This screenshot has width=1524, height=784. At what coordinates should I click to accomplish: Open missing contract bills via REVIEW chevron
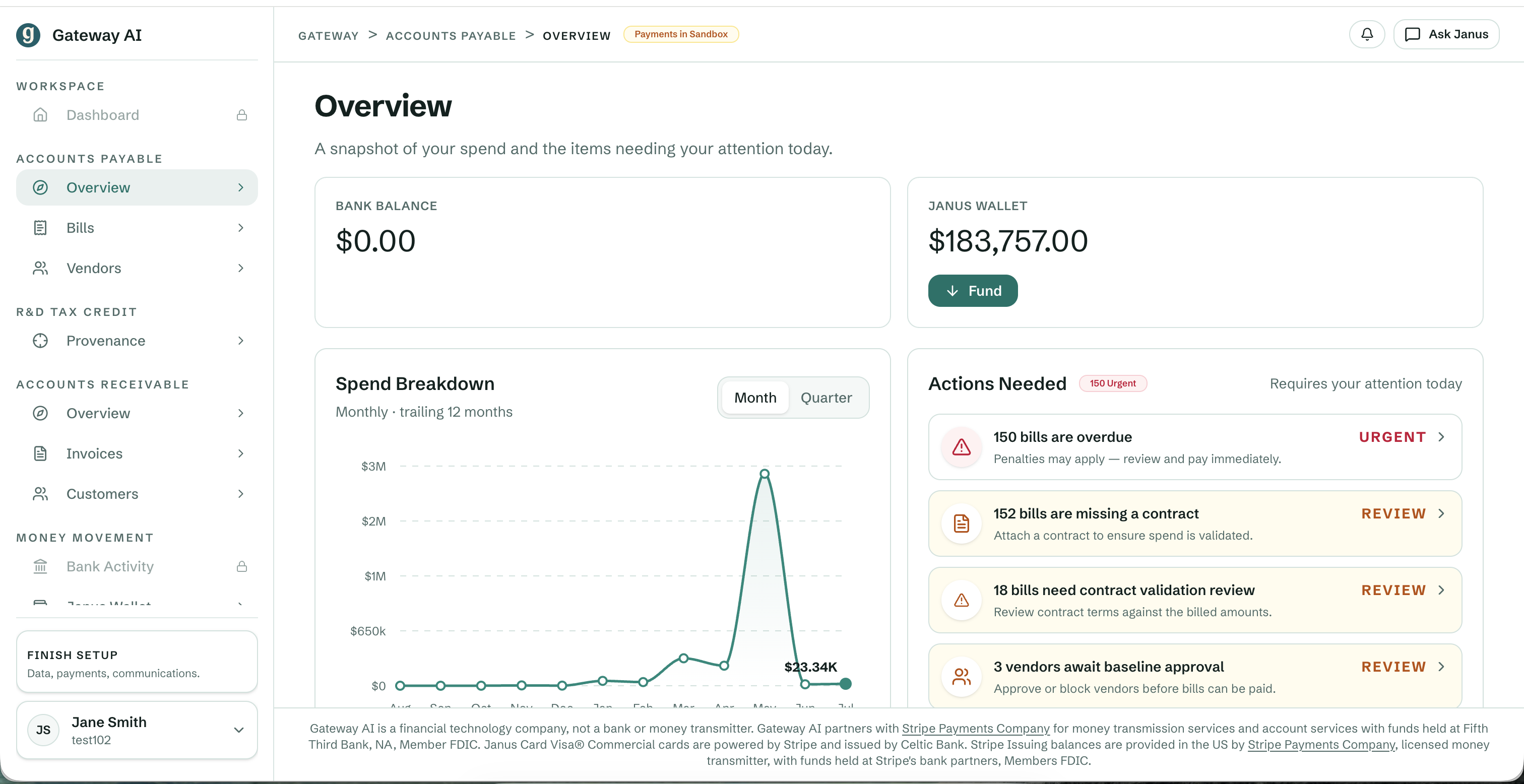[x=1442, y=513]
